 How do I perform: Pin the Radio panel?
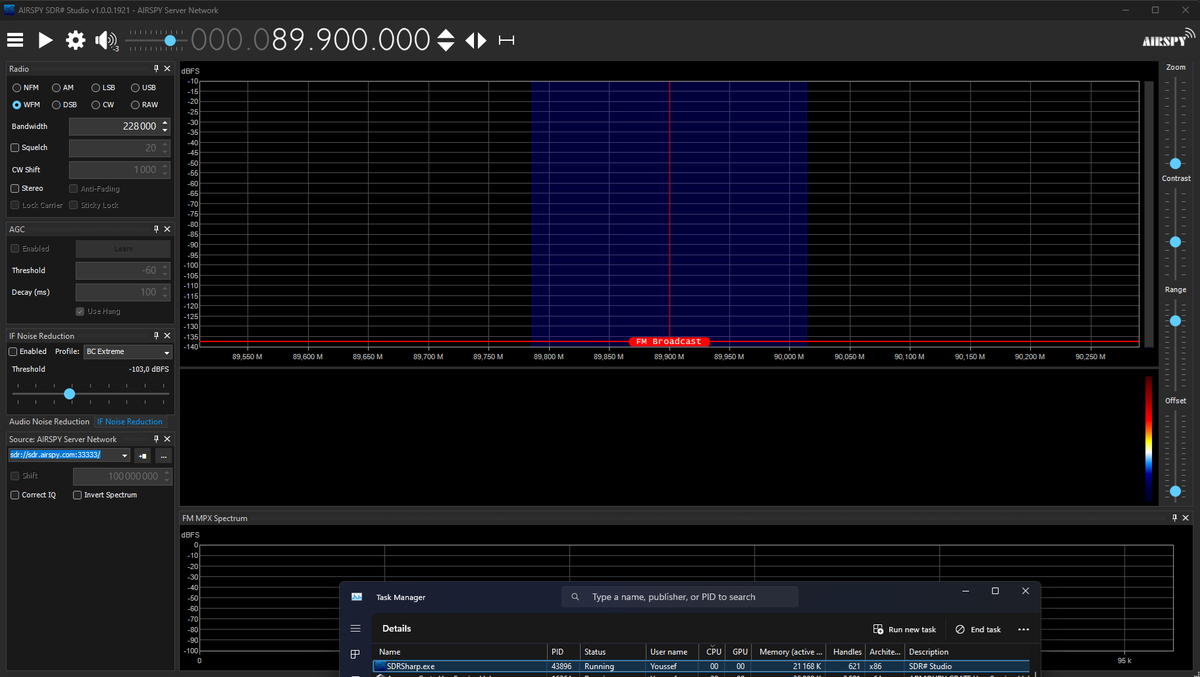[156, 68]
